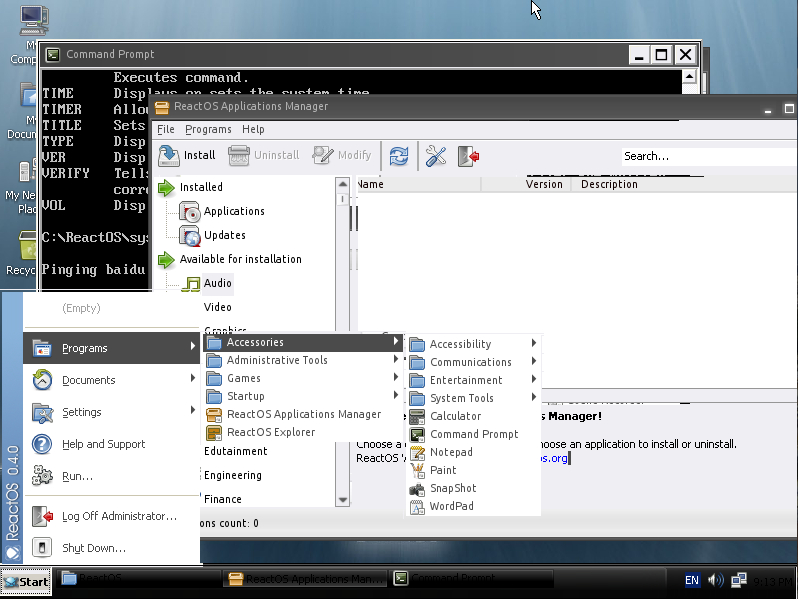
Task: Click Shut Down in the Start menu
Action: [x=94, y=548]
